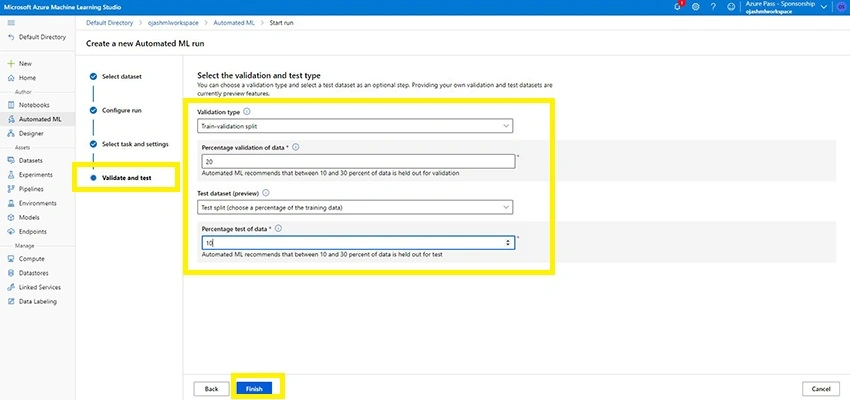The width and height of the screenshot is (850, 400).
Task: Adjust Percentage test of data spinner arrows
Action: [x=508, y=243]
